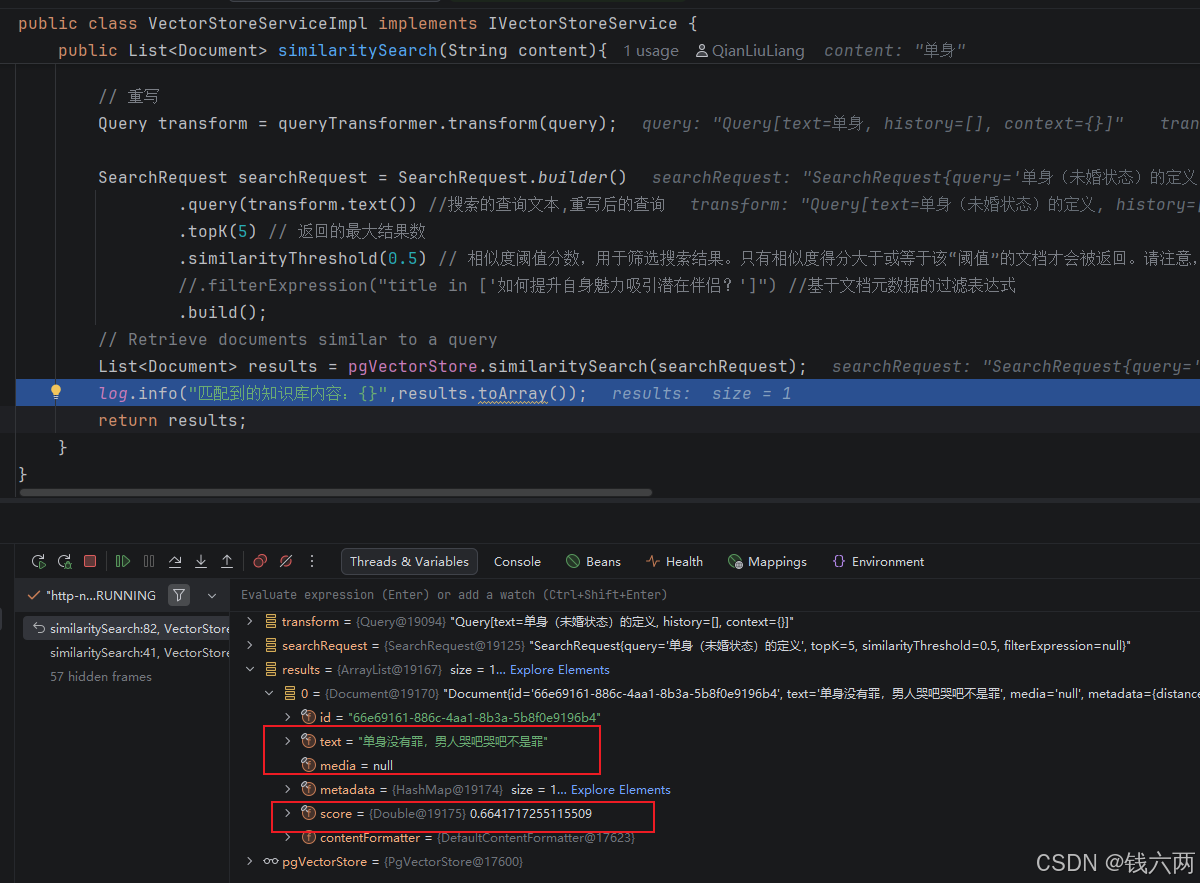Click the score value 0.6641717255115509
Image resolution: width=1200 pixels, height=883 pixels.
point(531,813)
